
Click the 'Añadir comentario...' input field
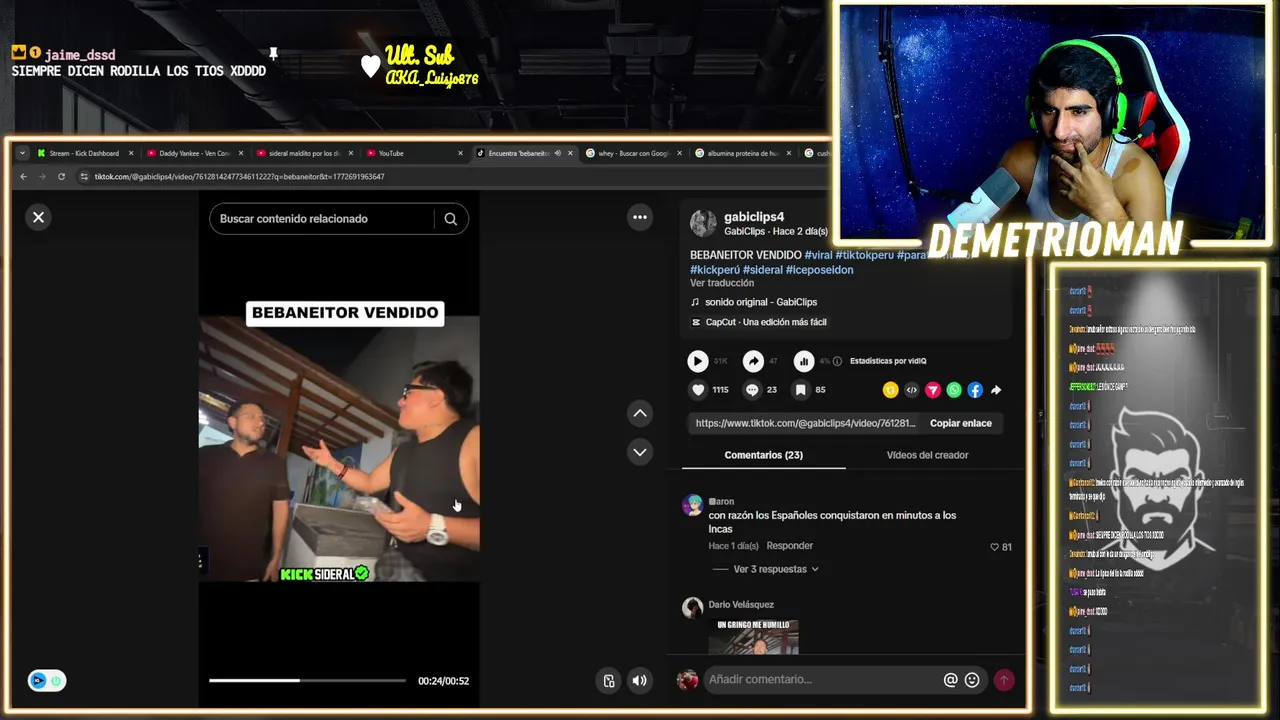(822, 680)
